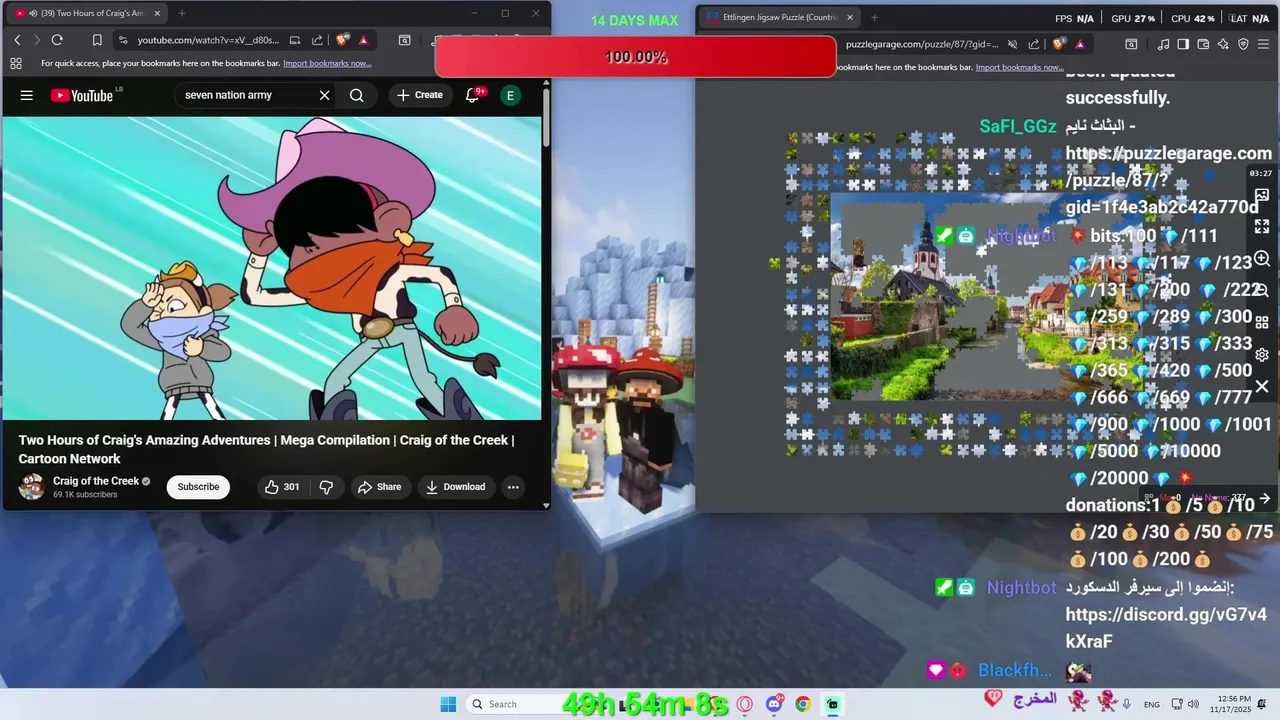
Task: Click the share icon in the YouTube address bar
Action: coord(317,40)
